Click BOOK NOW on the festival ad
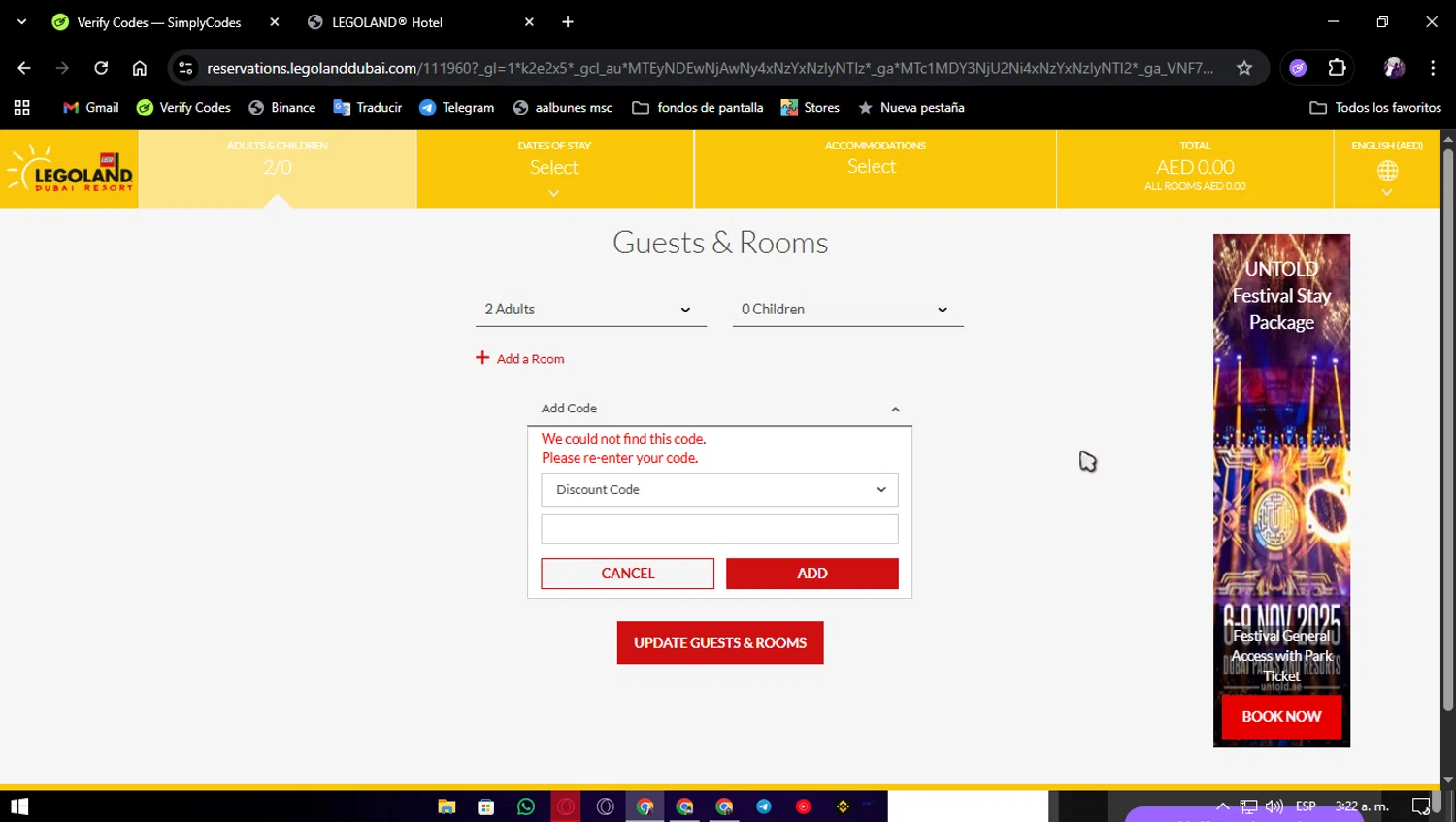This screenshot has width=1456, height=822. point(1281,716)
